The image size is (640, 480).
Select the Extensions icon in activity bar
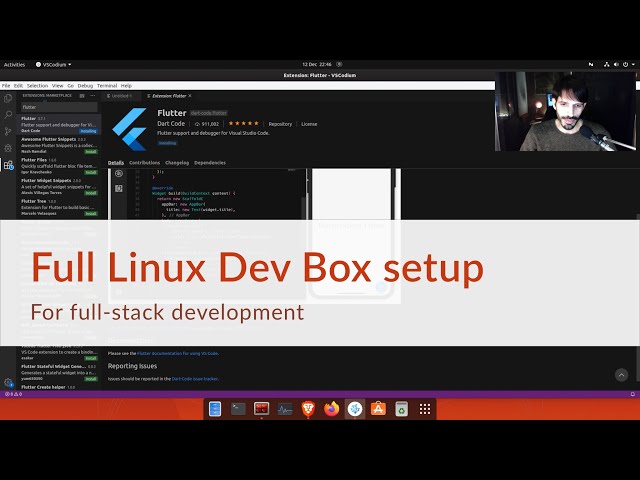8,165
